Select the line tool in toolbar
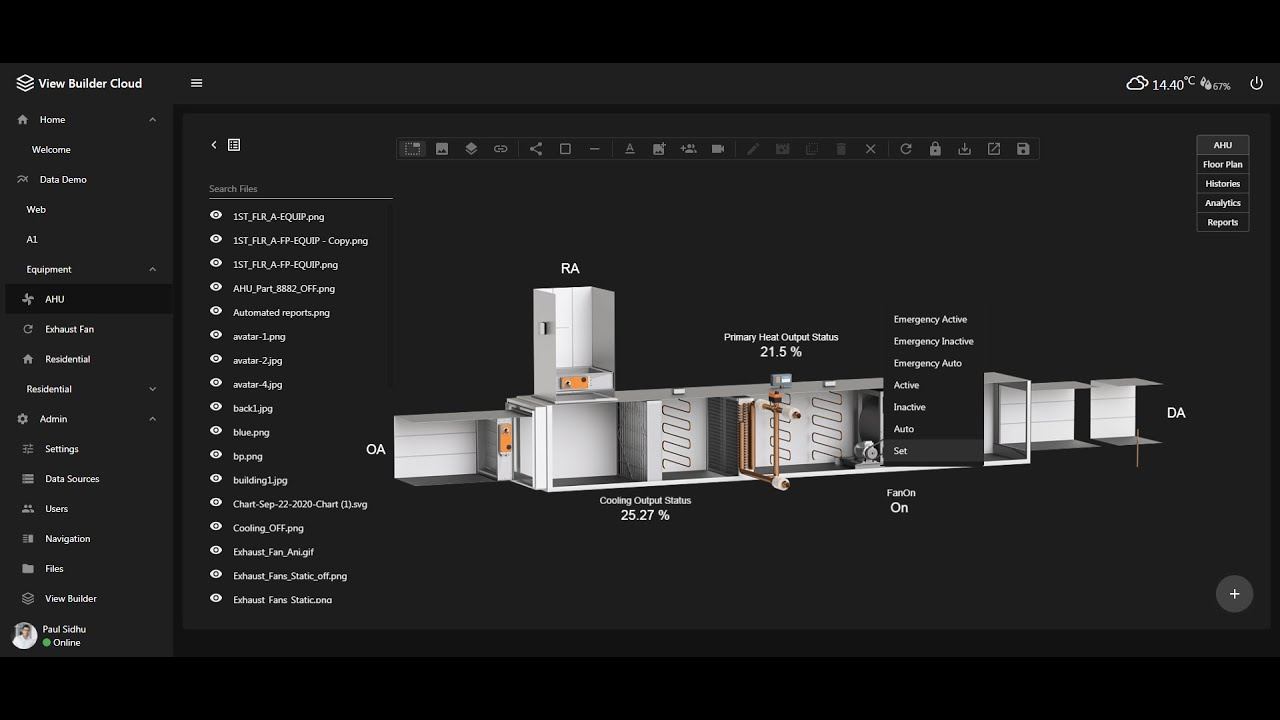1280x720 pixels. [x=594, y=149]
